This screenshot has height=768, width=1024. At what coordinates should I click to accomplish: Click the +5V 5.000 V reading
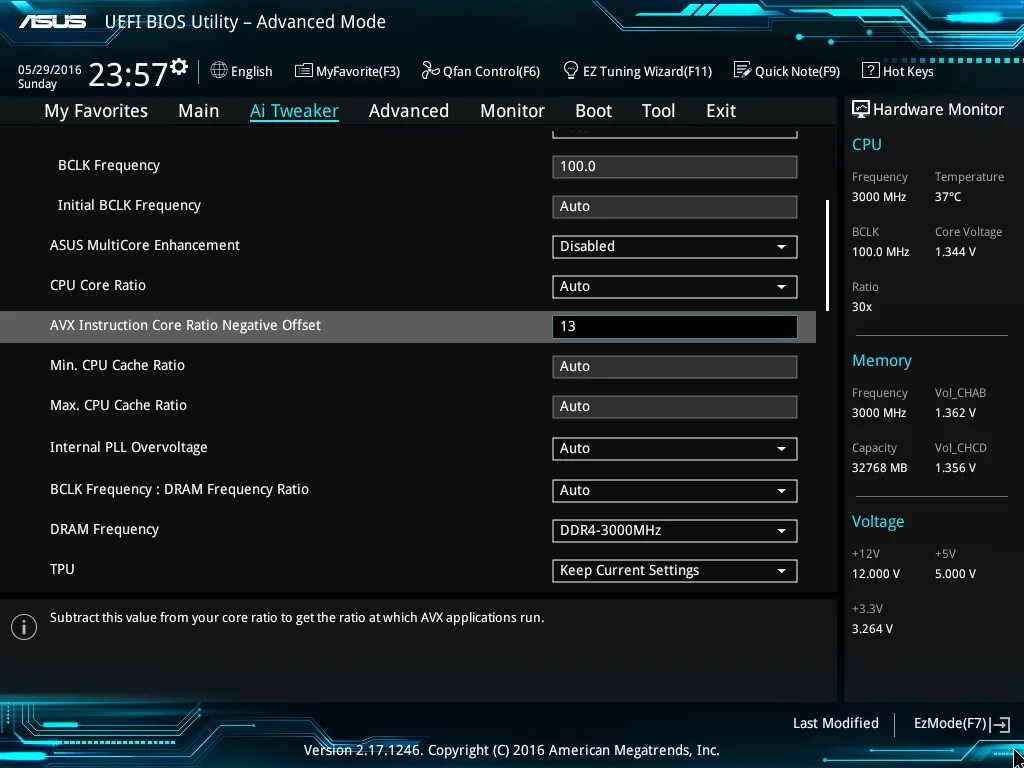955,573
